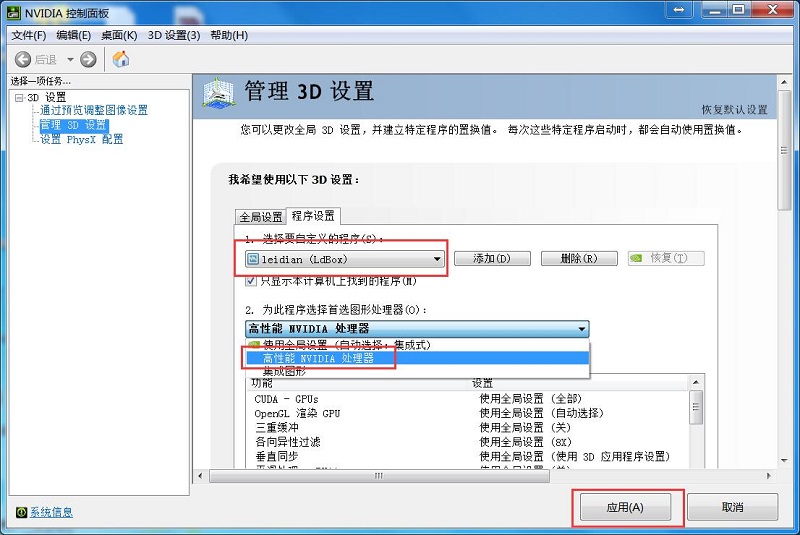Click the 删除(R) button
The height and width of the screenshot is (535, 800).
(x=579, y=259)
